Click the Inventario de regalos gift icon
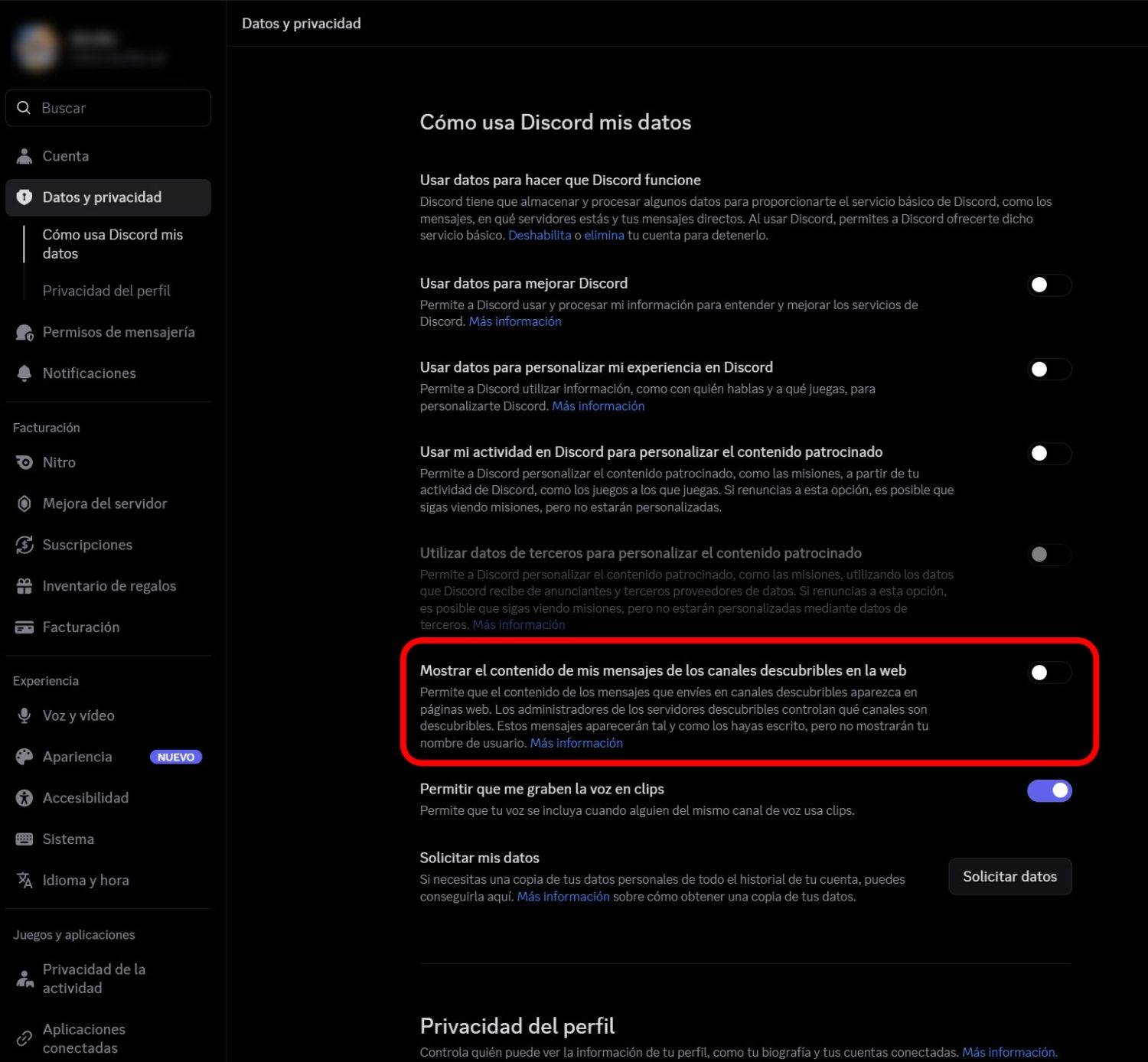The height and width of the screenshot is (1062, 1148). point(24,586)
